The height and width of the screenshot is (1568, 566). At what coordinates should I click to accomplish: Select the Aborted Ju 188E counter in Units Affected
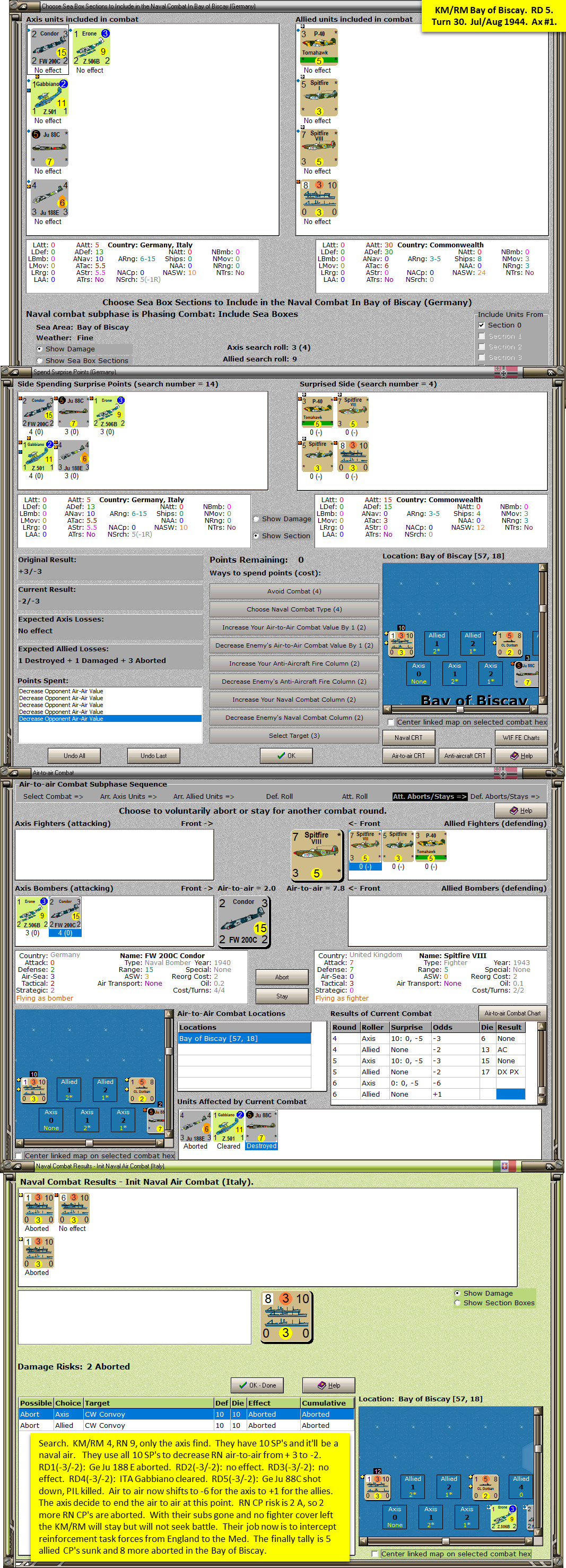tap(195, 1126)
